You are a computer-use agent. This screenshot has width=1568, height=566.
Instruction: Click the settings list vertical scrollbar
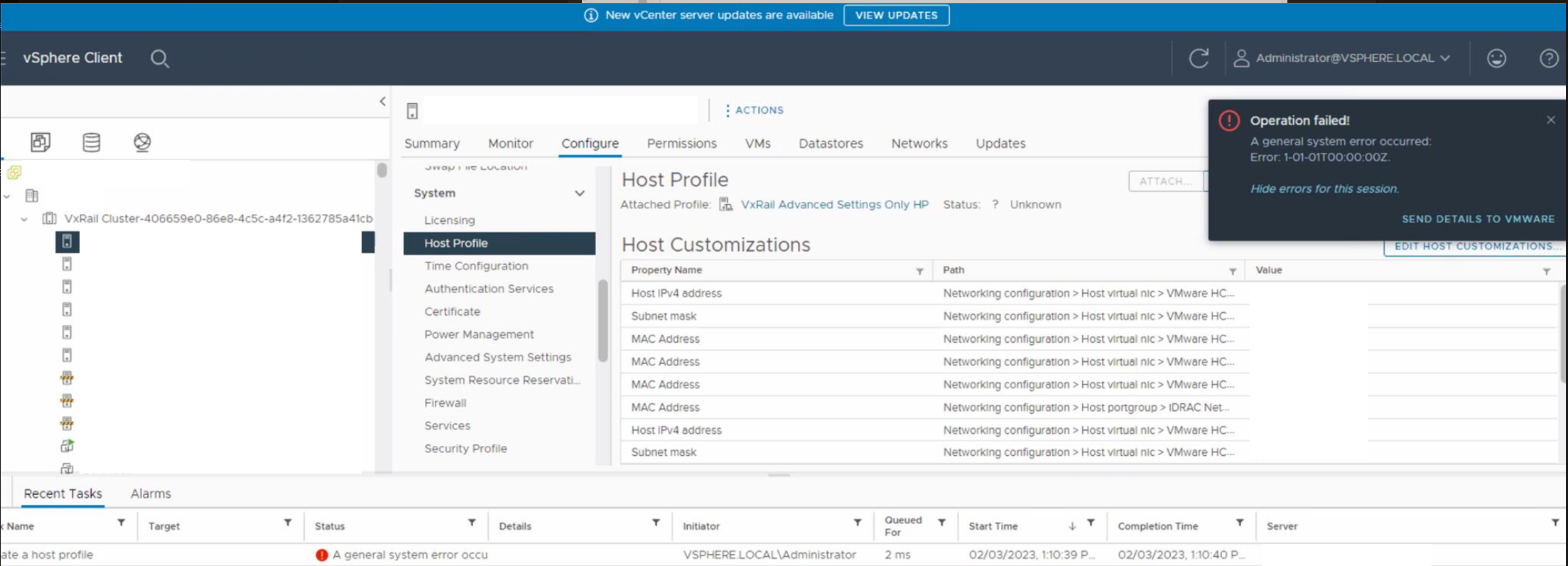(603, 320)
